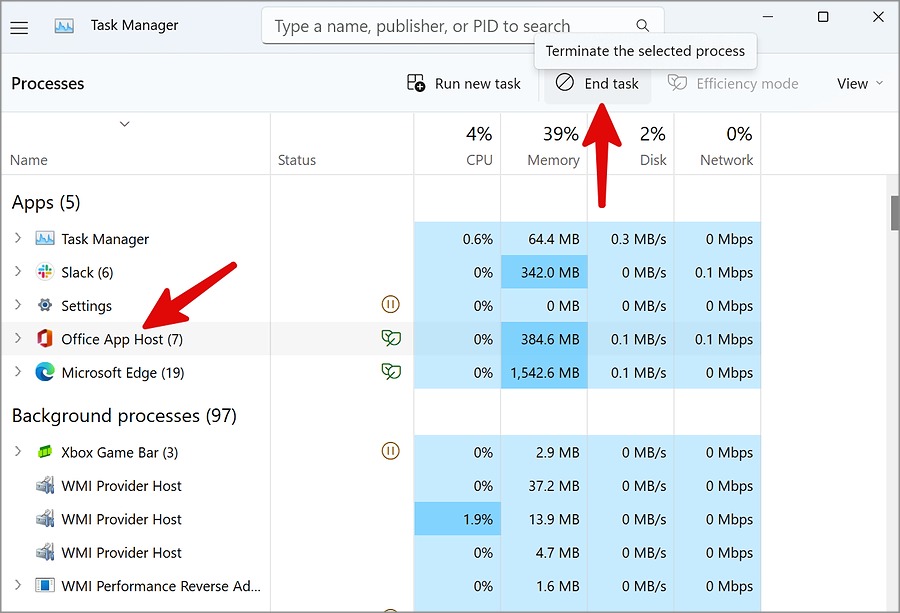Sort processes by the Memory column
Viewport: 900px width, 613px height.
click(544, 145)
